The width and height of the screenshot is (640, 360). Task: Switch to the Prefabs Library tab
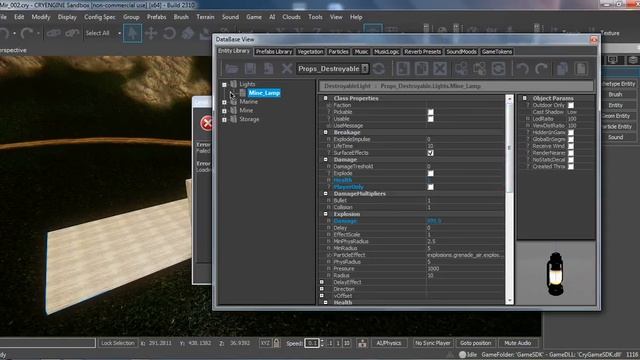(274, 52)
